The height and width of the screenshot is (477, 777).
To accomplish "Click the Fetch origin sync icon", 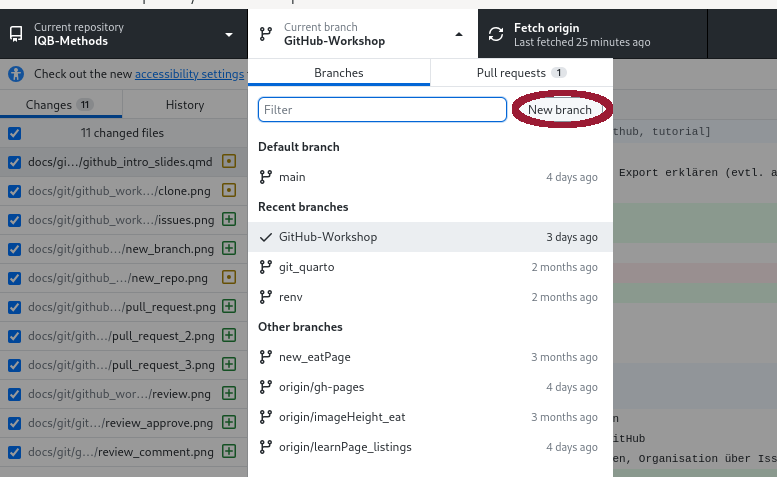I will pyautogui.click(x=496, y=35).
